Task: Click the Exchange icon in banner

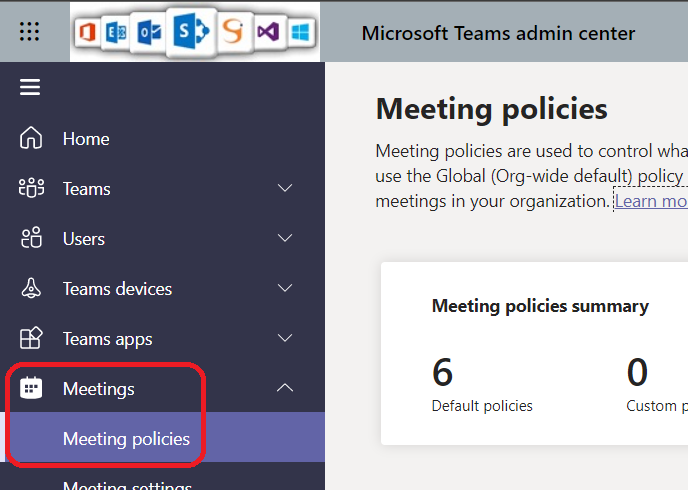Action: (x=118, y=33)
